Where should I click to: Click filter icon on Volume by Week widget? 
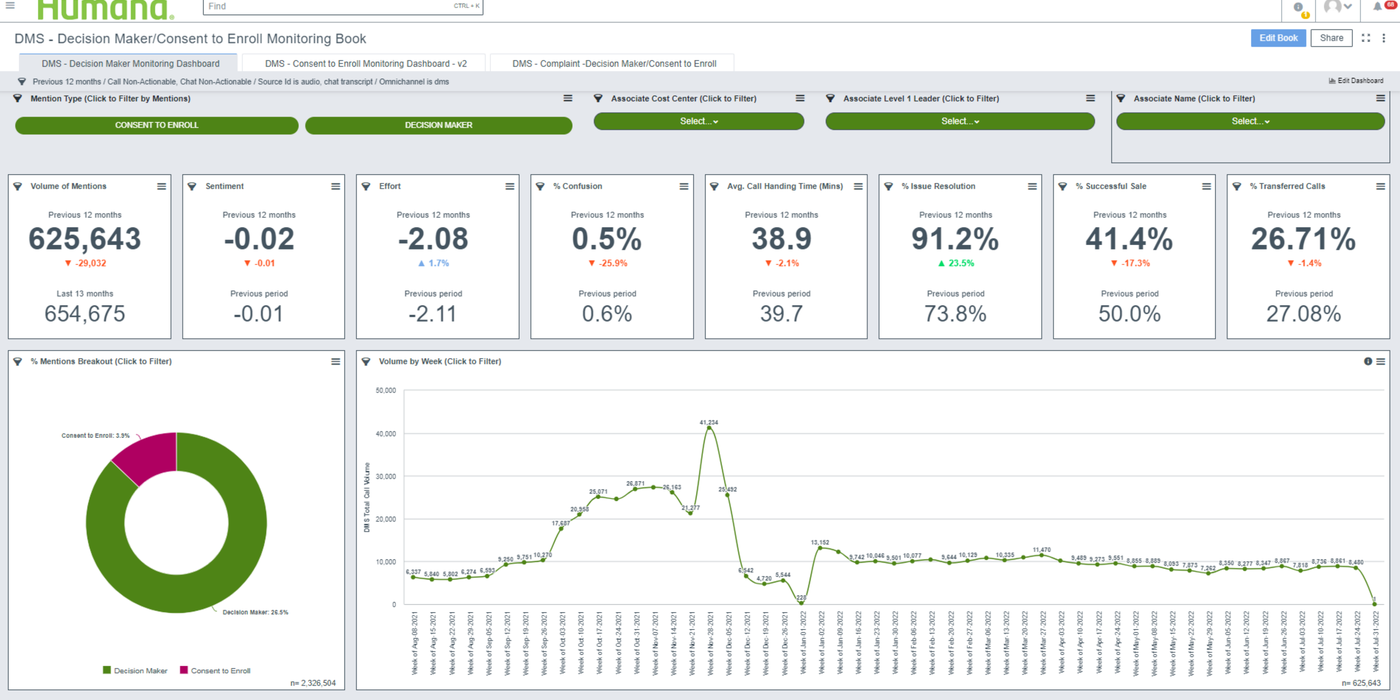point(366,361)
